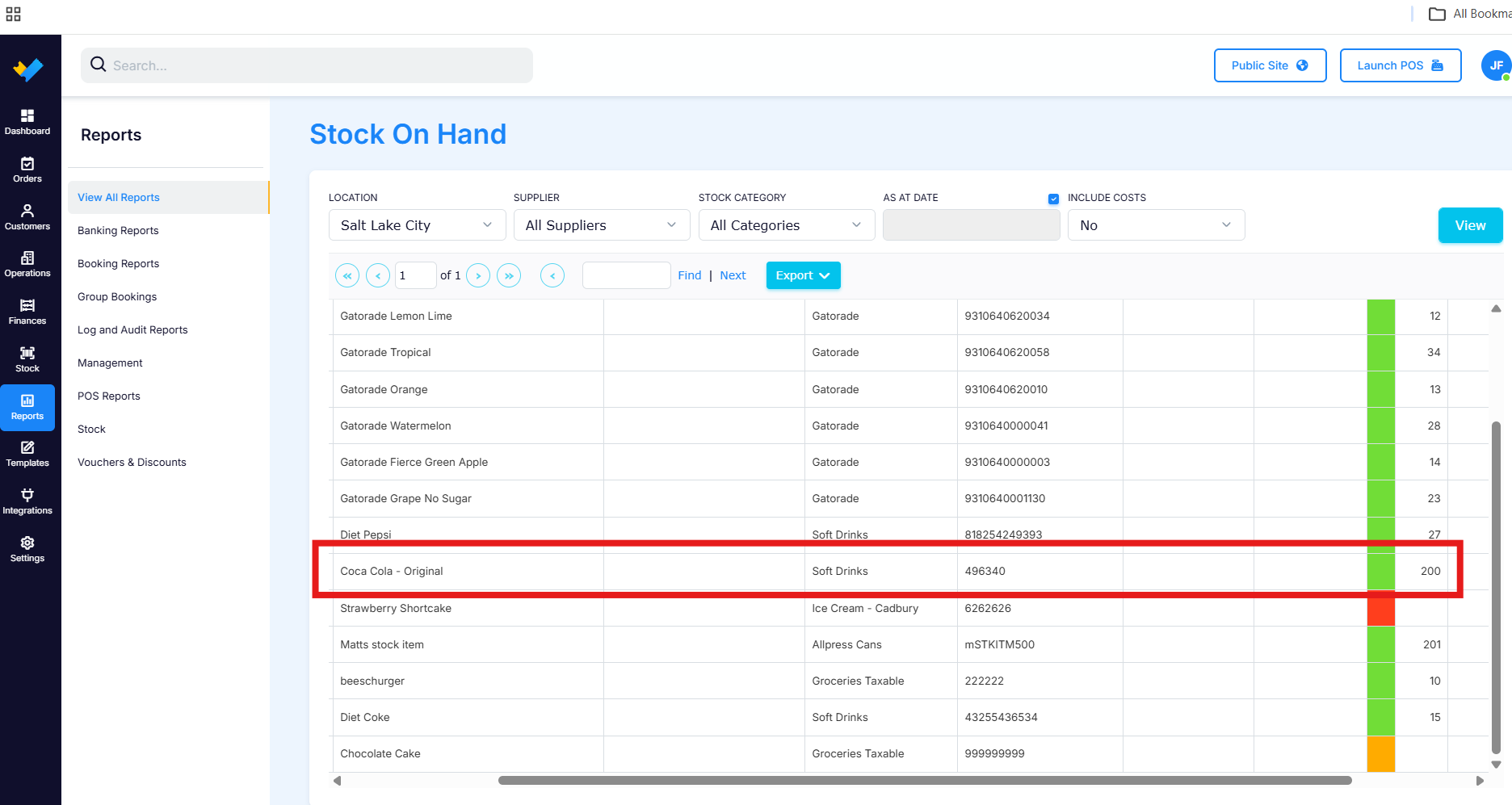Open Booking Reports menu item
Image resolution: width=1512 pixels, height=805 pixels.
[118, 263]
